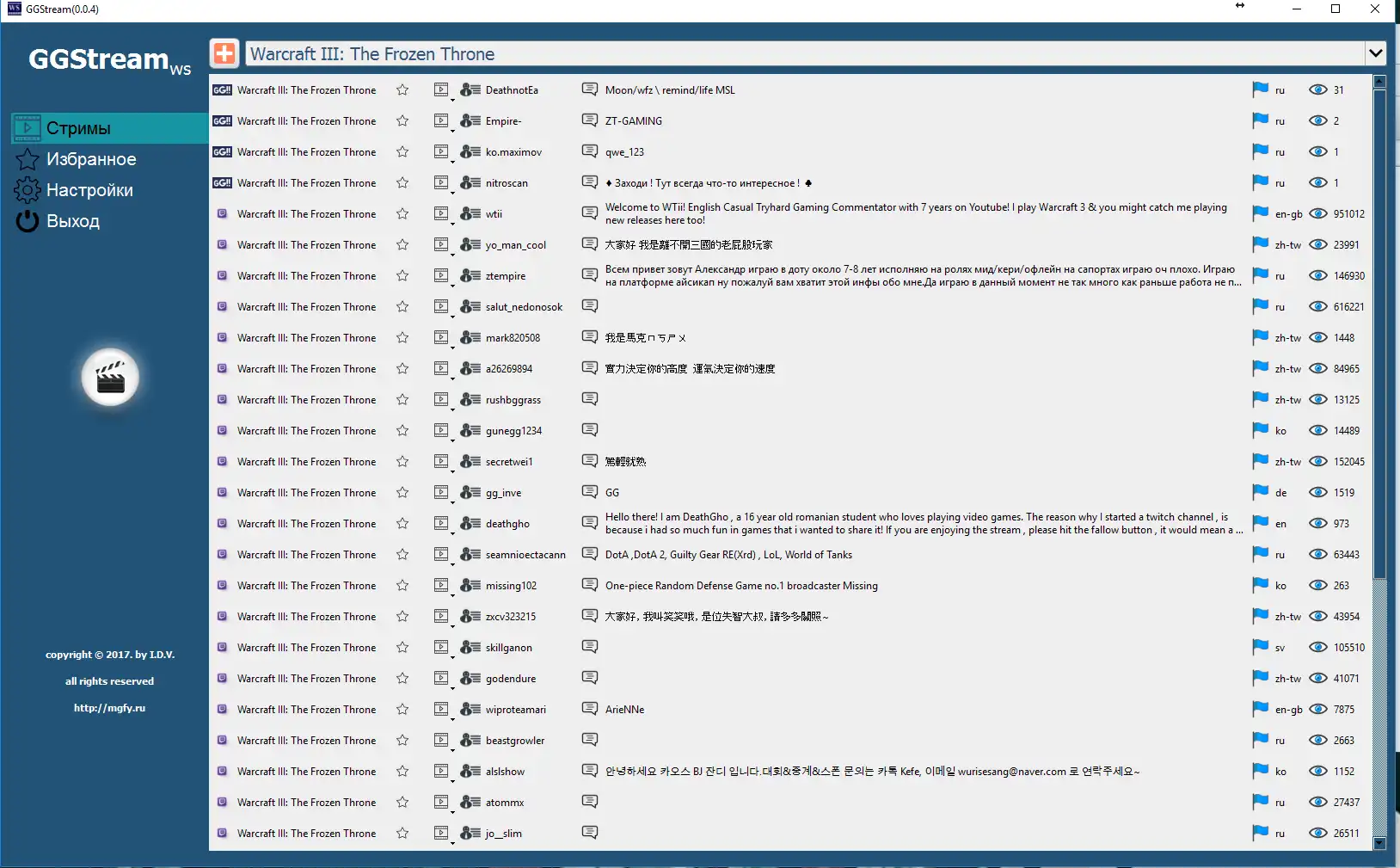1400x868 pixels.
Task: Click the chat icon in secretwei1's row
Action: tap(590, 461)
